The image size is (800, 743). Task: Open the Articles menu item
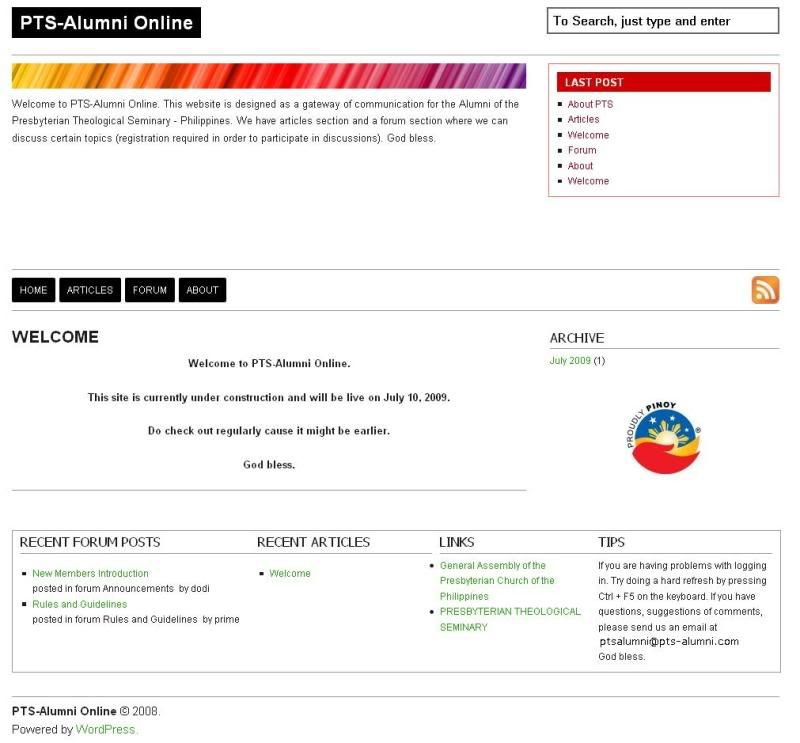[90, 290]
